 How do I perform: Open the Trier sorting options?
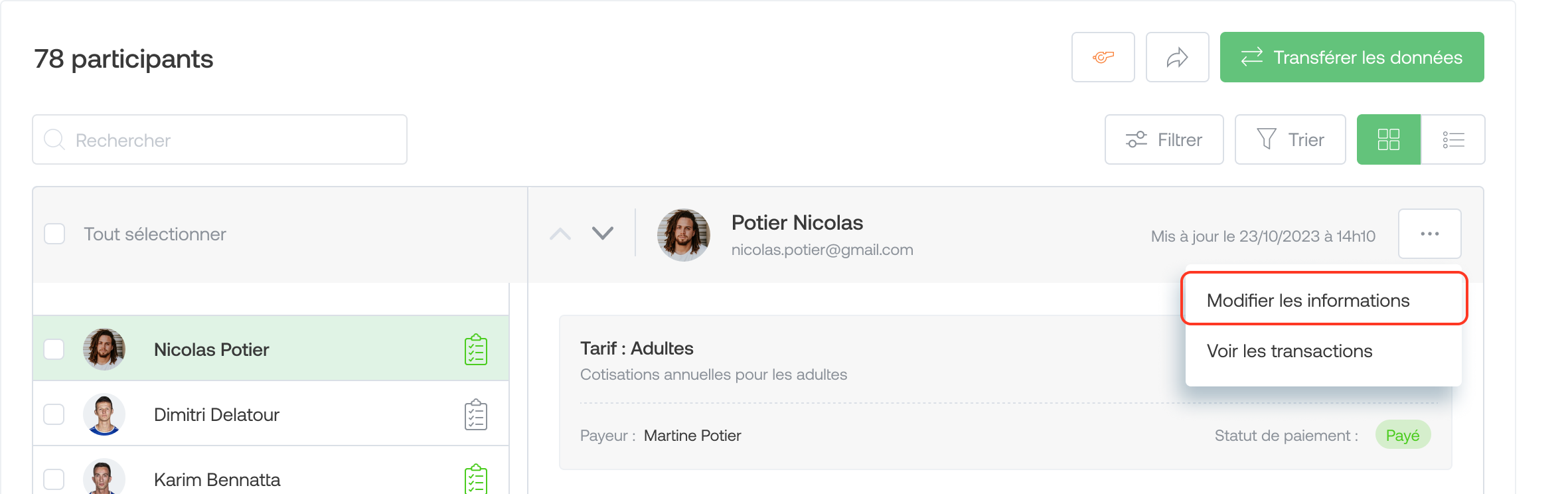click(x=1290, y=139)
